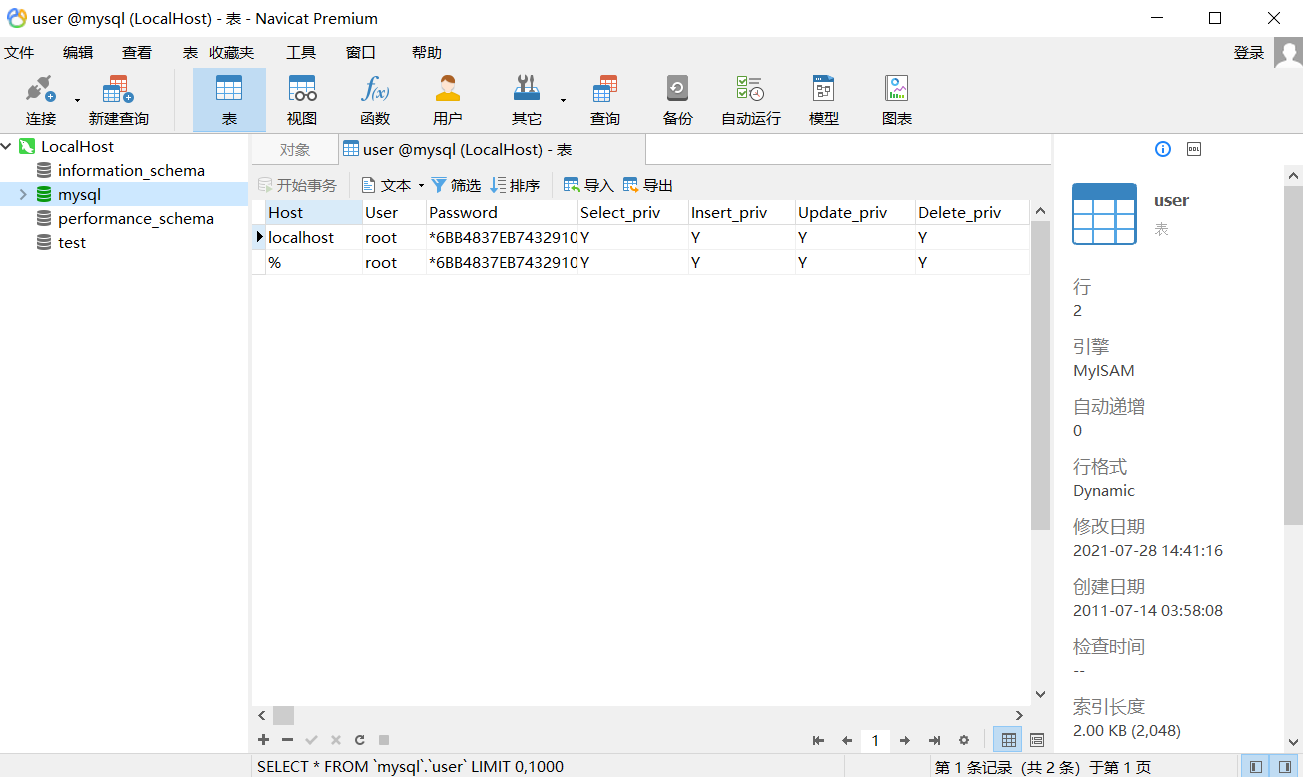The height and width of the screenshot is (777, 1303).
Task: Switch to grid view mode
Action: coord(1008,740)
